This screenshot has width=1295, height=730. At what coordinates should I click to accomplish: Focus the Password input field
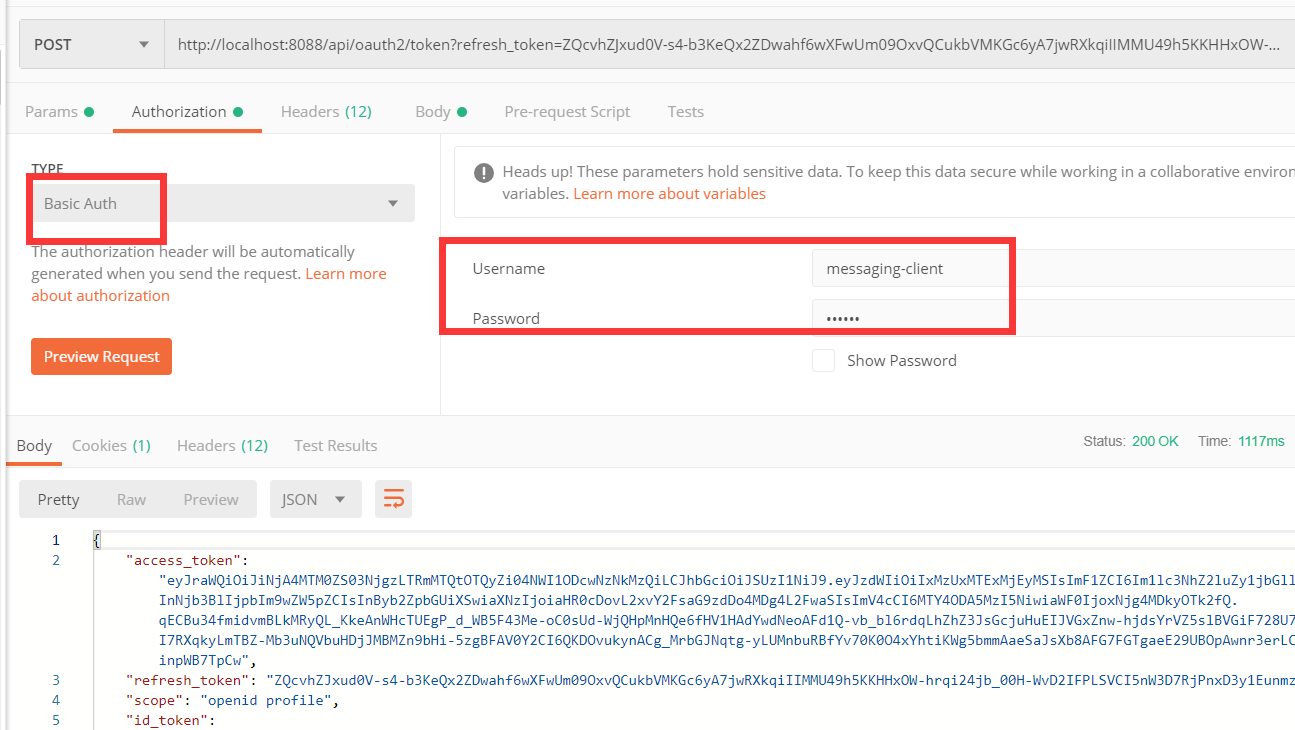1050,319
